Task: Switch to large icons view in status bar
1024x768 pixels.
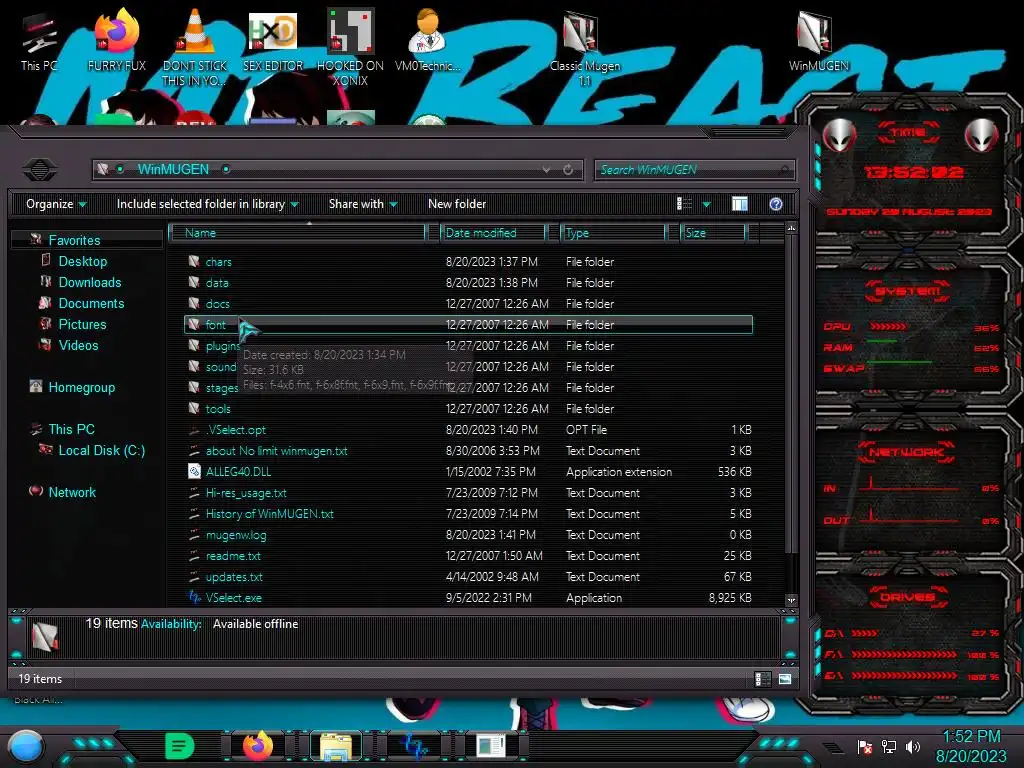Action: 784,679
